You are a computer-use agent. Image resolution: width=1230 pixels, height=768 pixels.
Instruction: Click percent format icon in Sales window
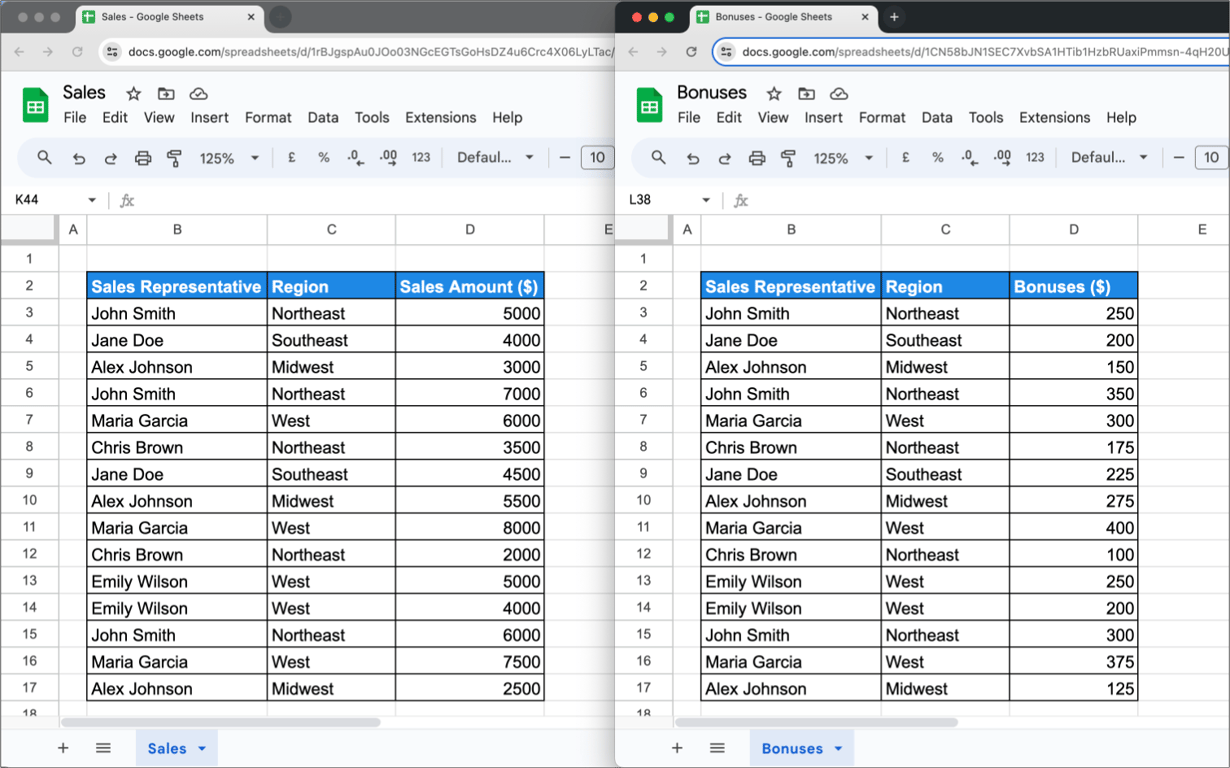(x=323, y=158)
